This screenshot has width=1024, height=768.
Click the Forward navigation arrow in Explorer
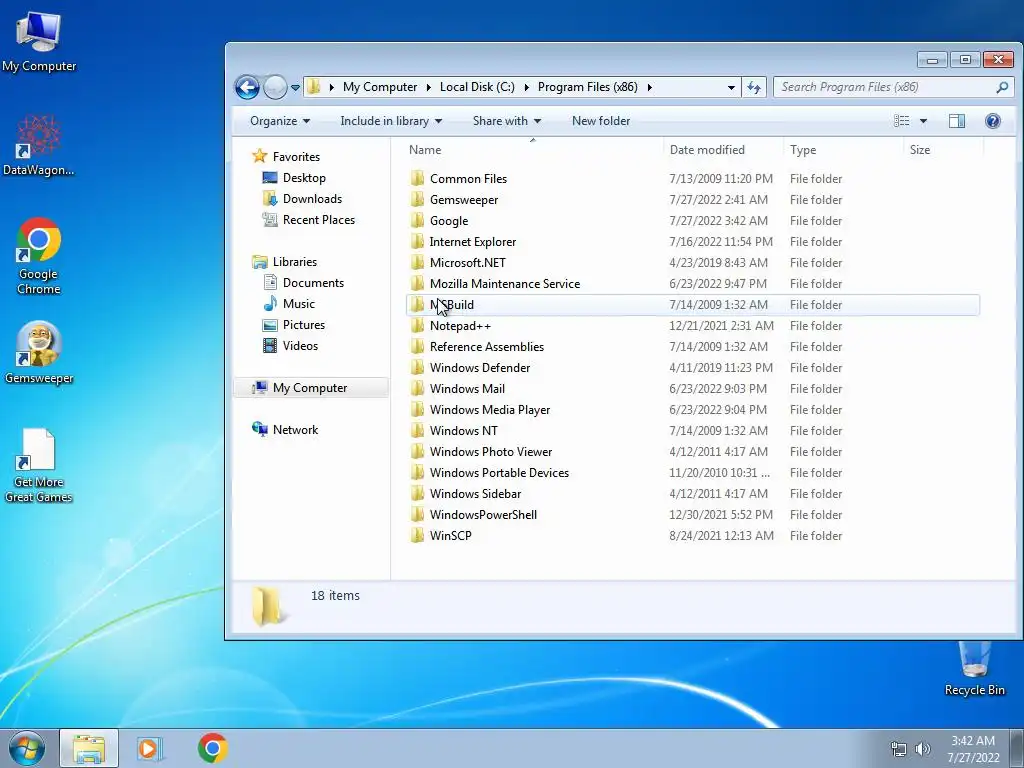(x=275, y=87)
